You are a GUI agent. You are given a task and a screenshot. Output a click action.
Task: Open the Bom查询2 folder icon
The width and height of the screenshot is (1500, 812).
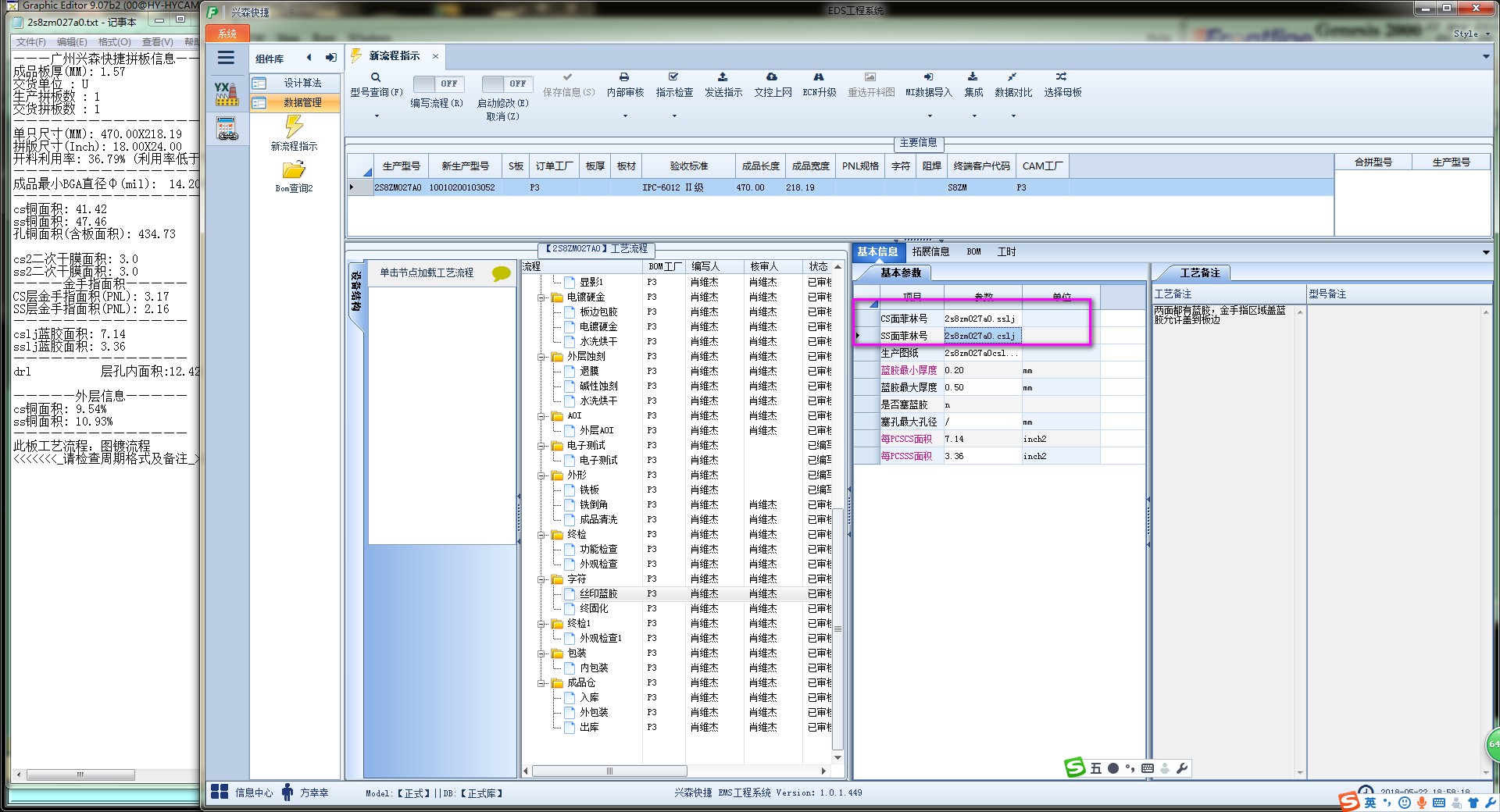(294, 170)
